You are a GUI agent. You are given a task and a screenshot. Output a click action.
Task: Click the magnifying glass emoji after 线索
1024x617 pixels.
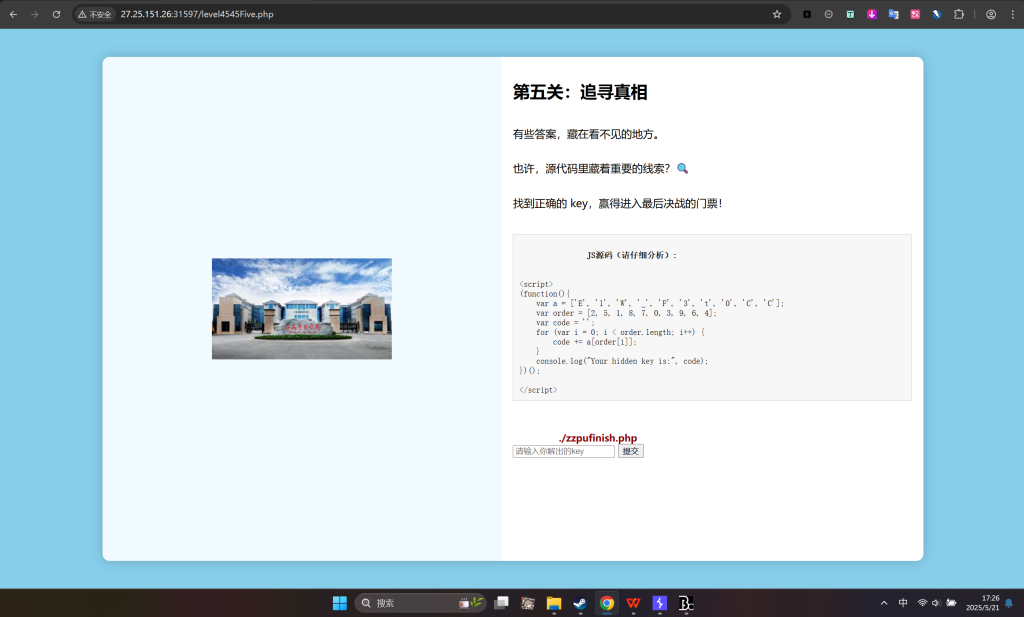click(x=682, y=168)
